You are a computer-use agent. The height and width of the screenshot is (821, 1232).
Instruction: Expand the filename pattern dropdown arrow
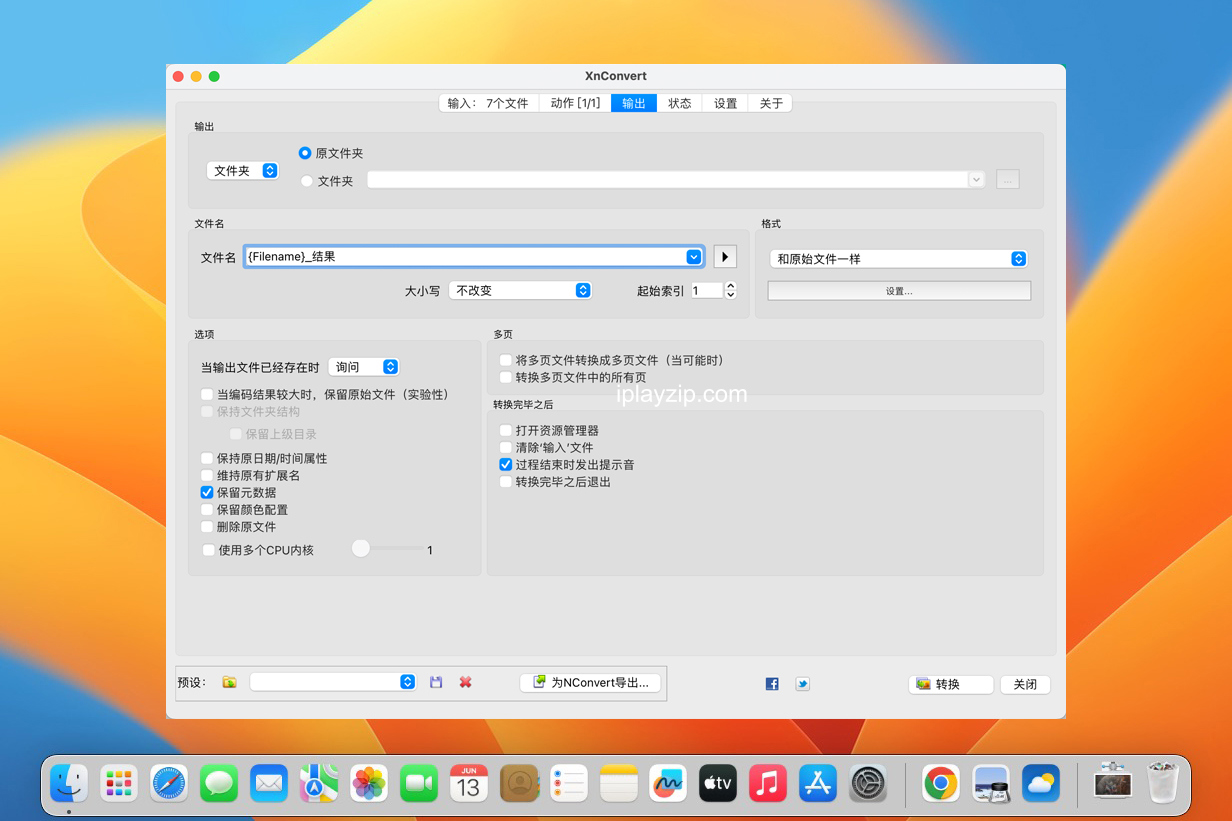[694, 257]
